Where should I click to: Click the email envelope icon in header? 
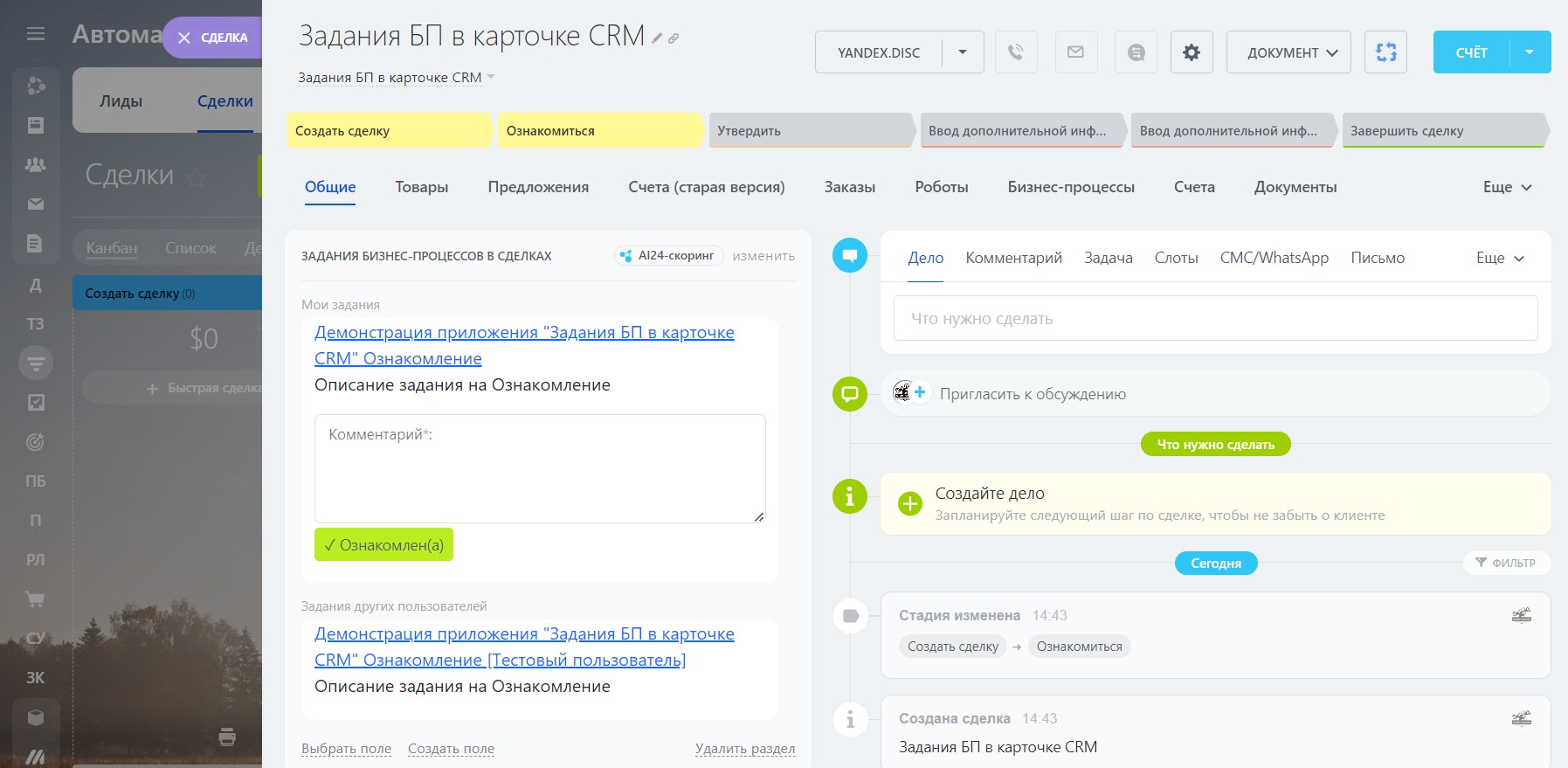(x=1075, y=52)
